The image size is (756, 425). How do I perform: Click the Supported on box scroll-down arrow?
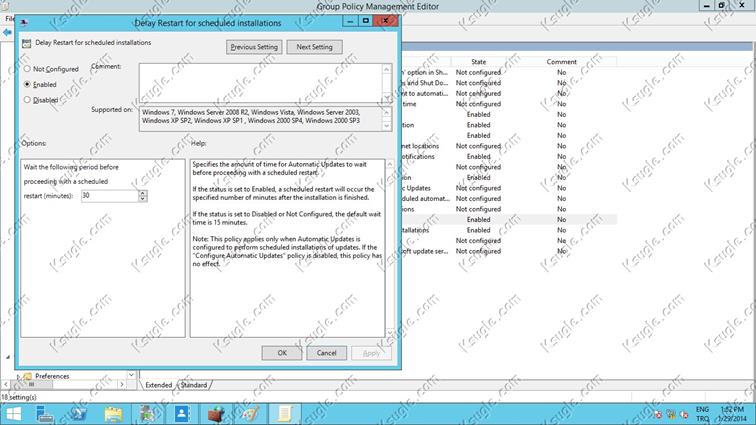point(387,126)
